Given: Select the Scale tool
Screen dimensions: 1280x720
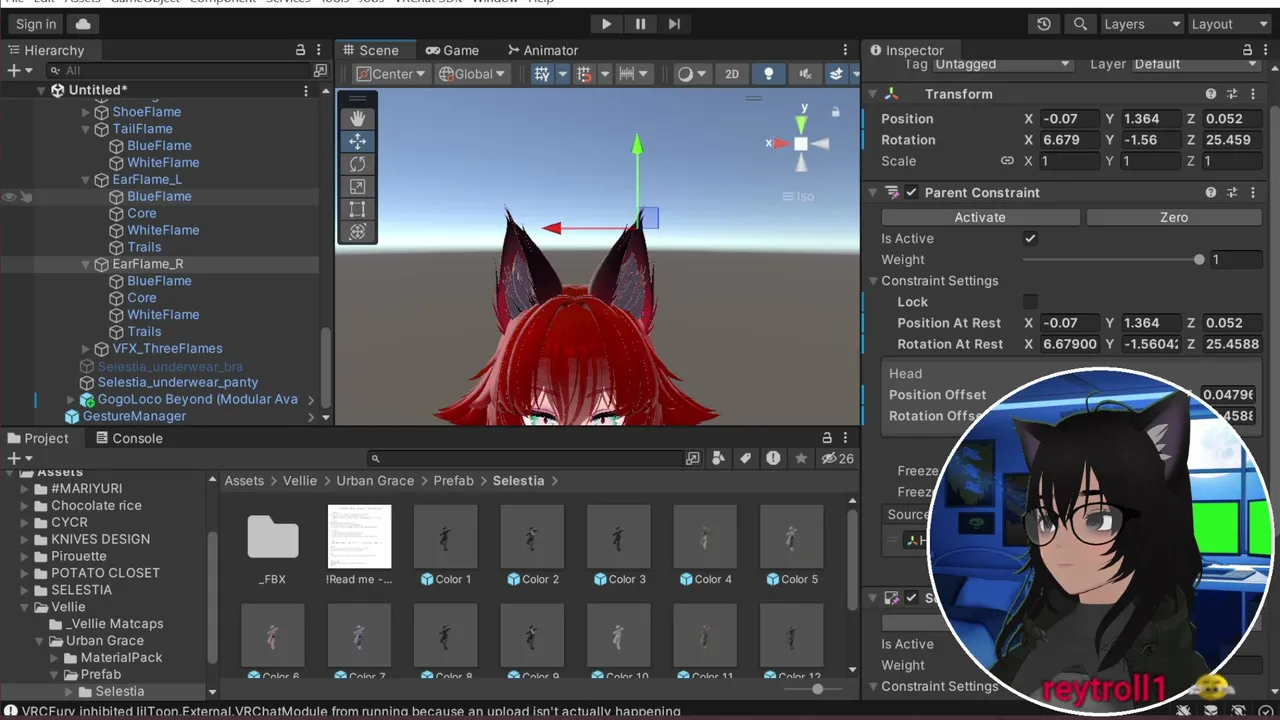Looking at the screenshot, I should [x=357, y=187].
